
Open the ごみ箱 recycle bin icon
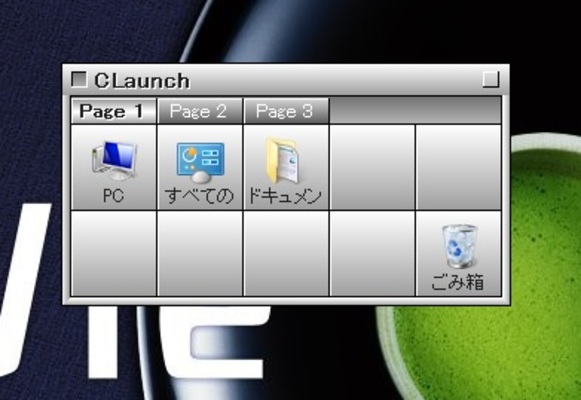pyautogui.click(x=459, y=254)
